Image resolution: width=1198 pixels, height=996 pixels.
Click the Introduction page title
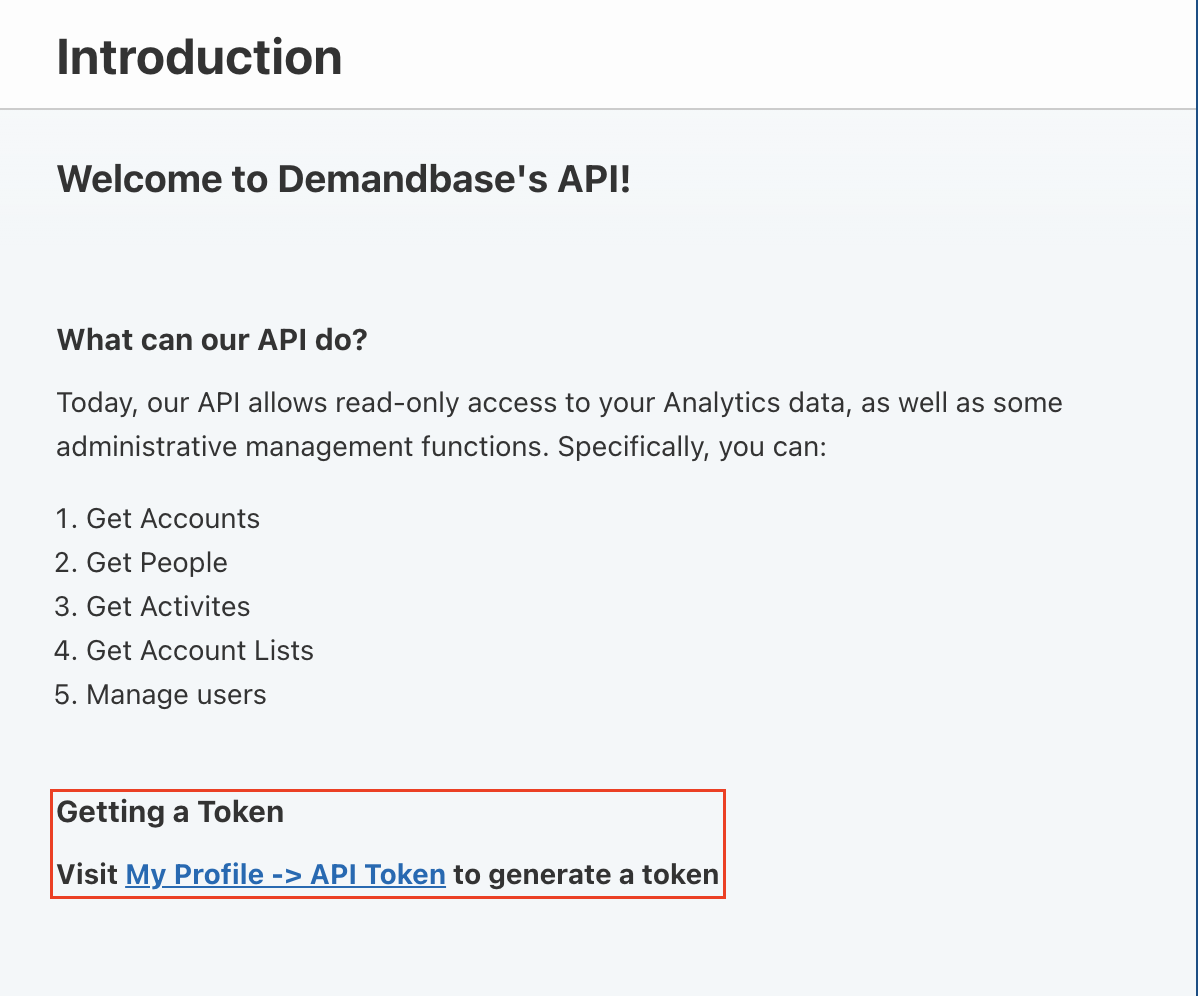(x=199, y=57)
